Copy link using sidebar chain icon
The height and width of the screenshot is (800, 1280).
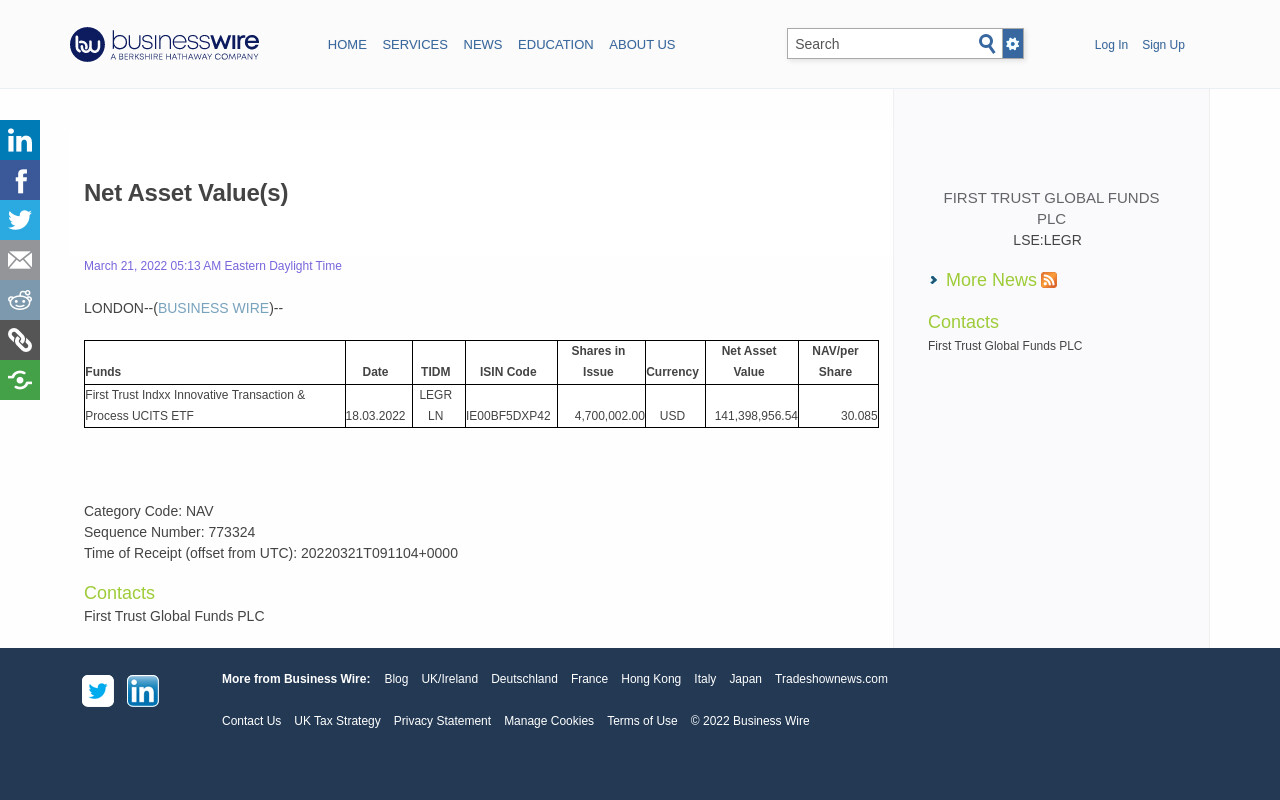pos(20,340)
